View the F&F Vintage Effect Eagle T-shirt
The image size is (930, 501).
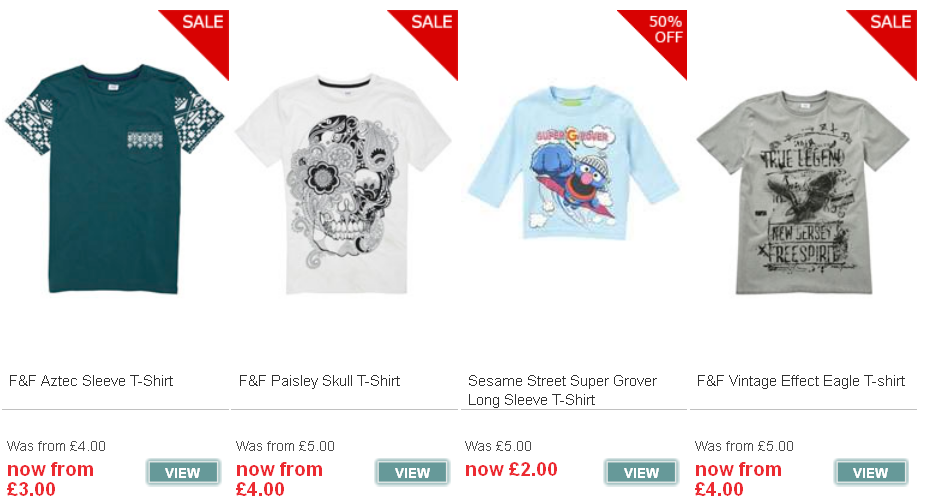click(x=871, y=473)
